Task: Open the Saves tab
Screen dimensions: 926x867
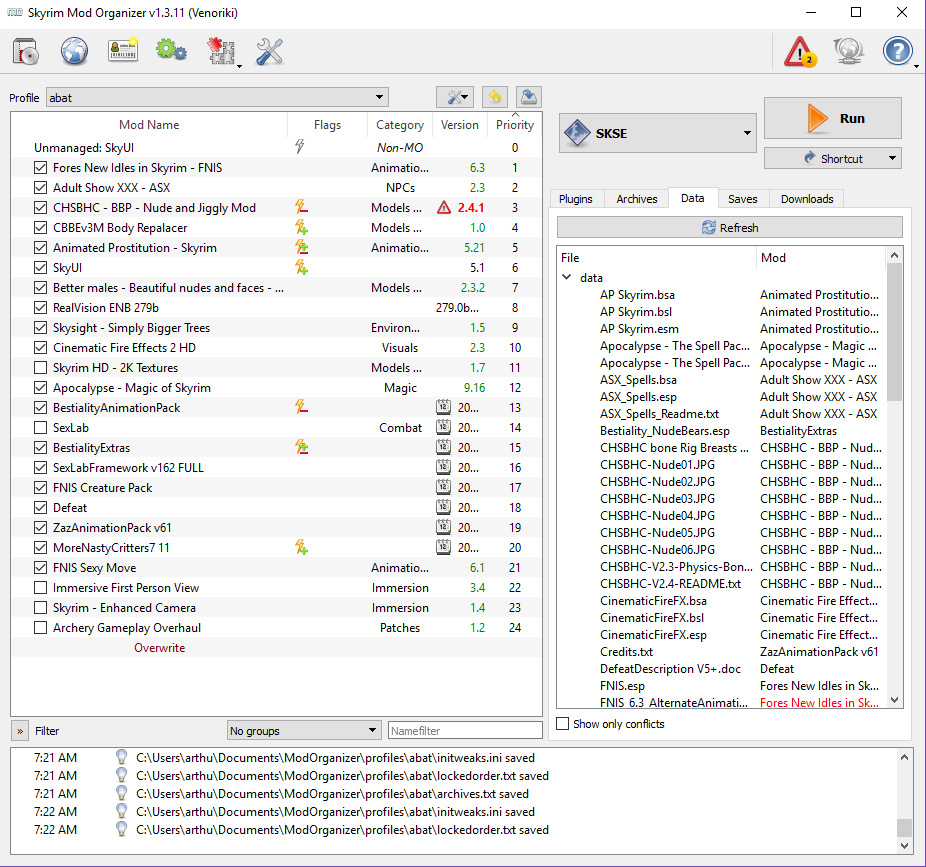Action: tap(742, 199)
